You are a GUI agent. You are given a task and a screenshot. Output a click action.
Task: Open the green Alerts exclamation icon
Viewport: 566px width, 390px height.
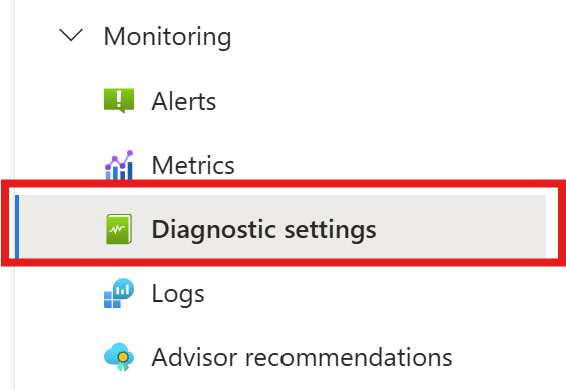pyautogui.click(x=119, y=101)
